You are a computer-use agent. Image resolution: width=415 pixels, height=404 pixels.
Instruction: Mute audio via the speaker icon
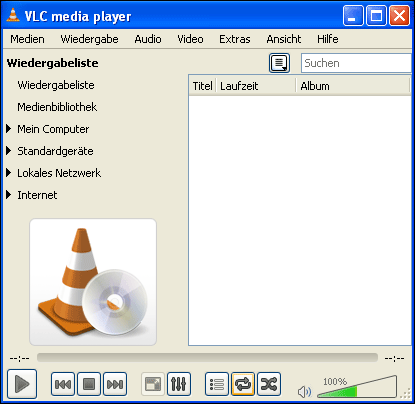click(x=304, y=392)
